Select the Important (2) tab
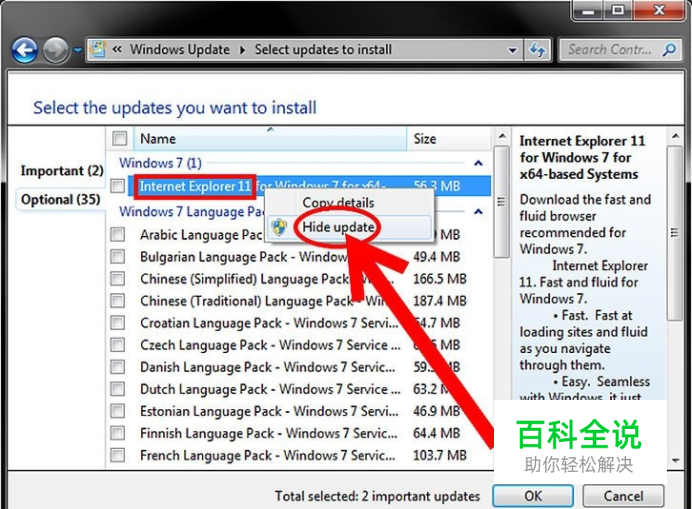 62,171
